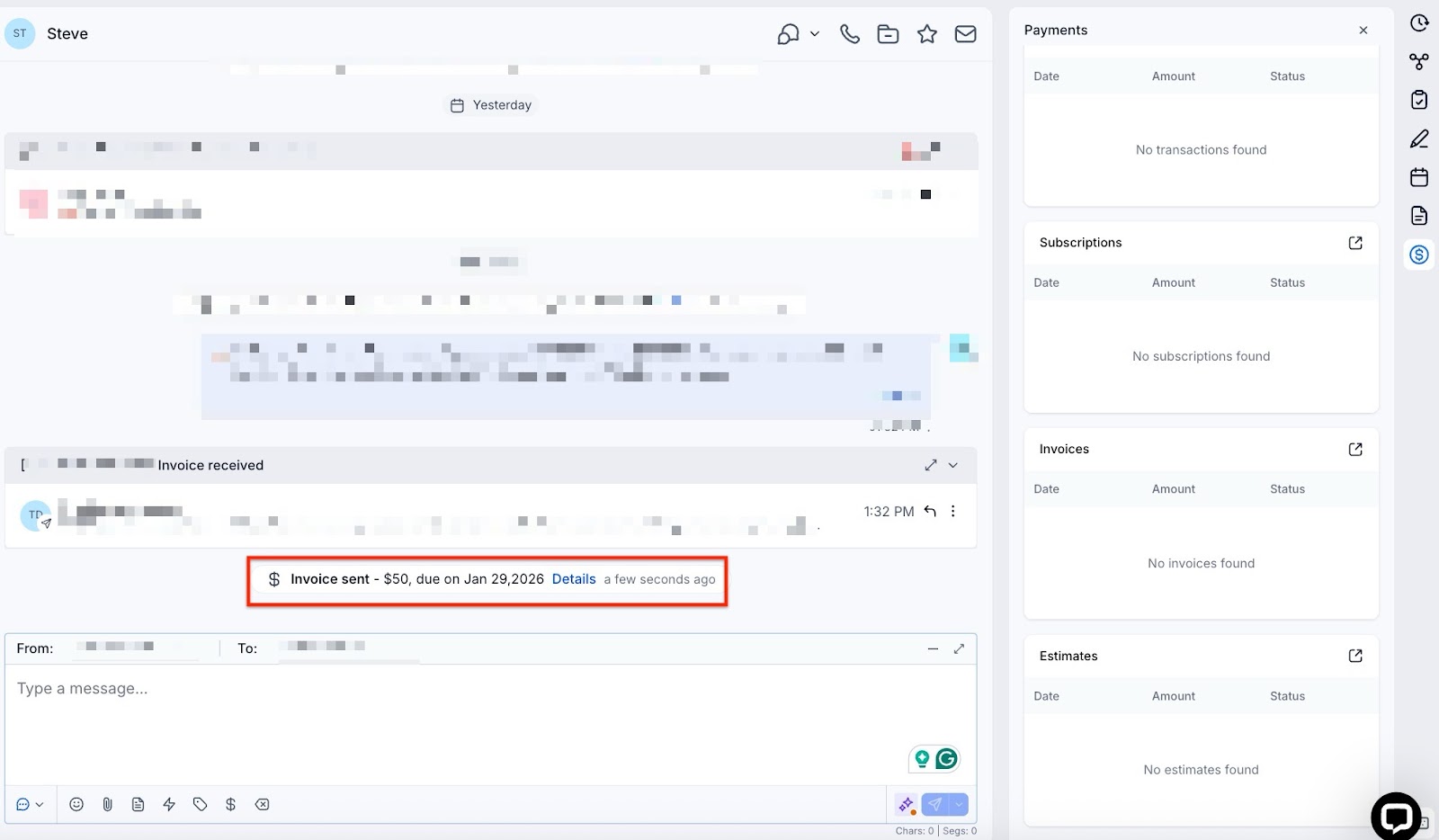This screenshot has height=840, width=1439.
Task: Click the Details link on invoice sent
Action: (x=574, y=579)
